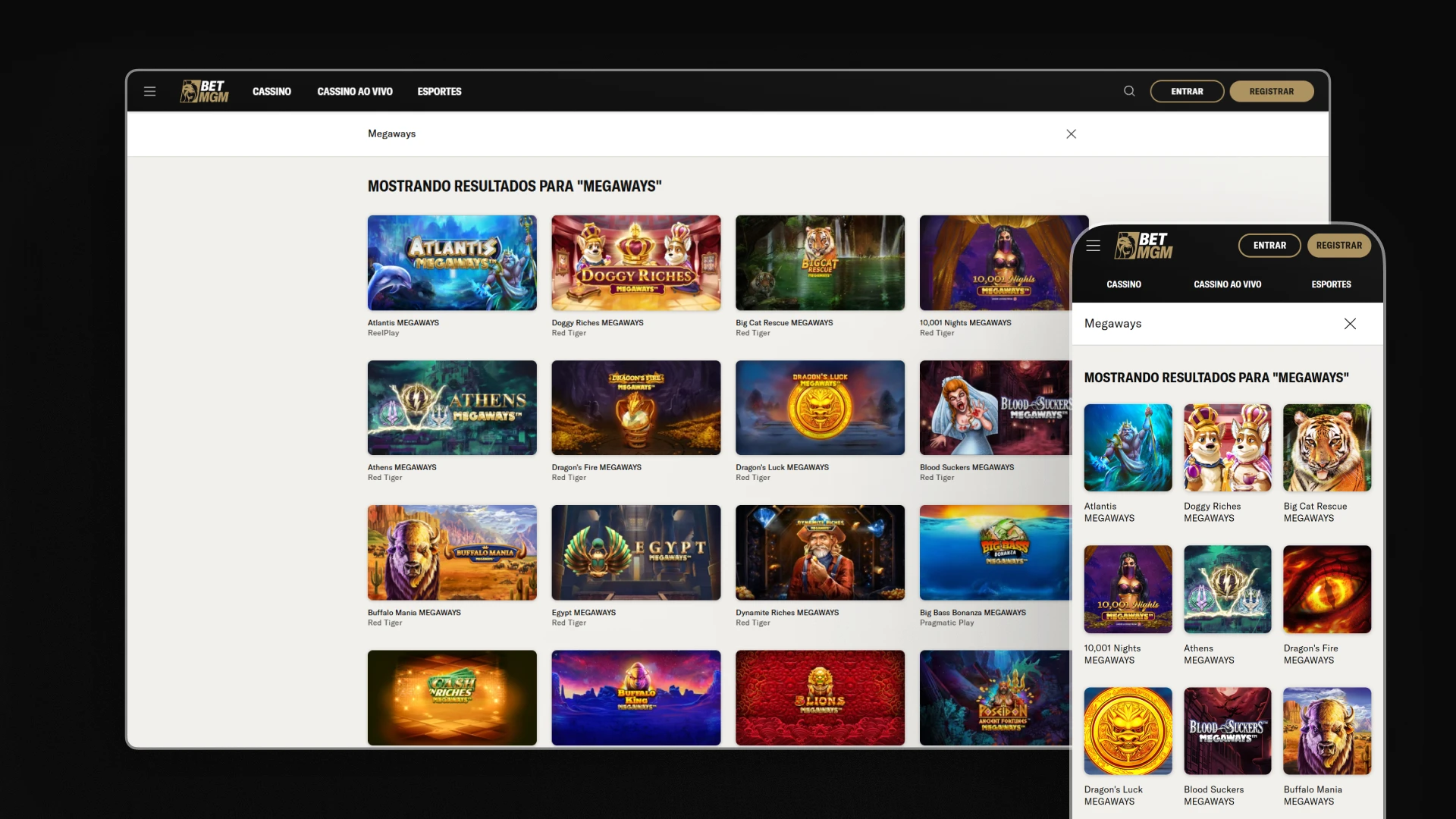The height and width of the screenshot is (819, 1456).
Task: Click the BetMGM logo in mobile view
Action: click(x=1144, y=246)
